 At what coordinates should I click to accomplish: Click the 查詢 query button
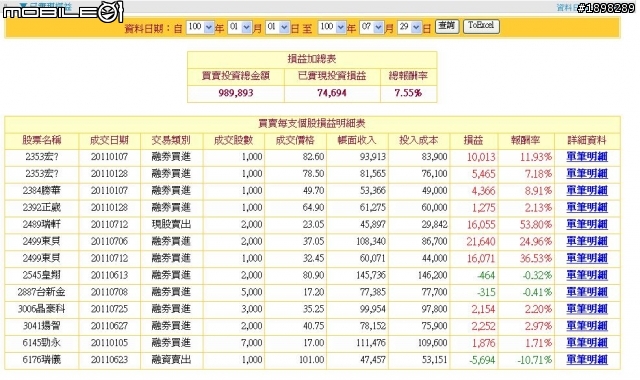(447, 26)
